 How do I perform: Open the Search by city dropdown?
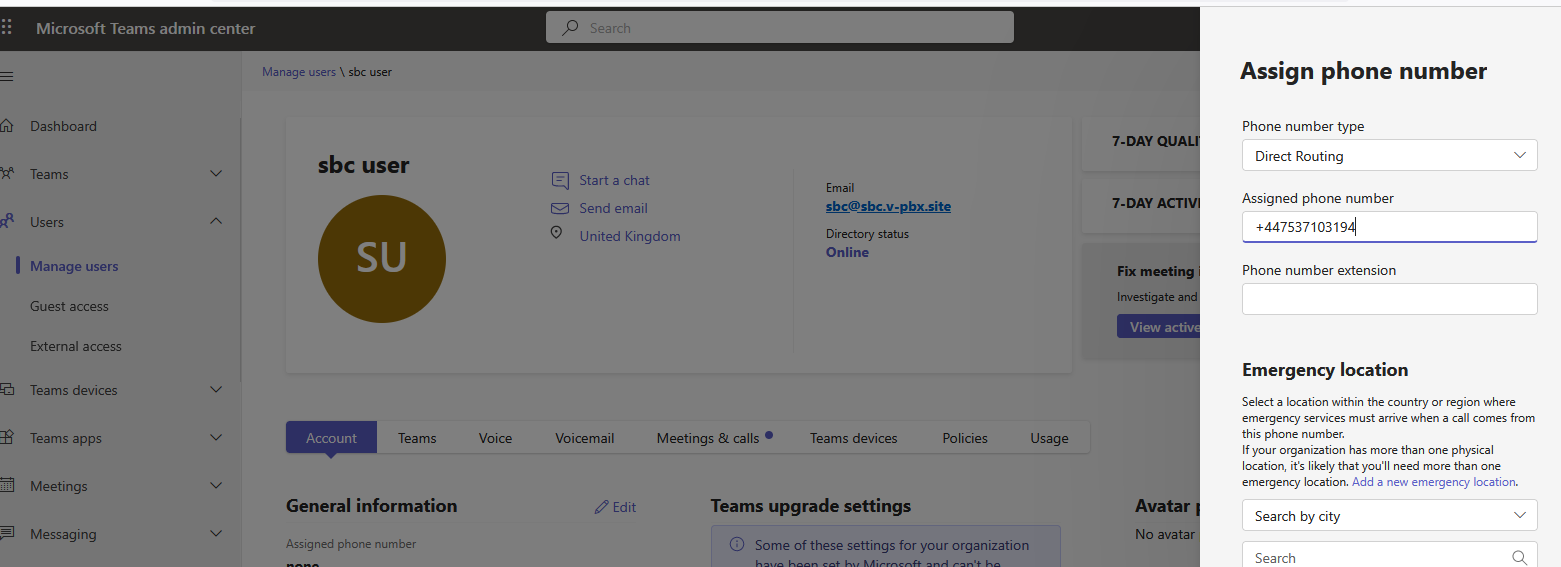pyautogui.click(x=1389, y=516)
